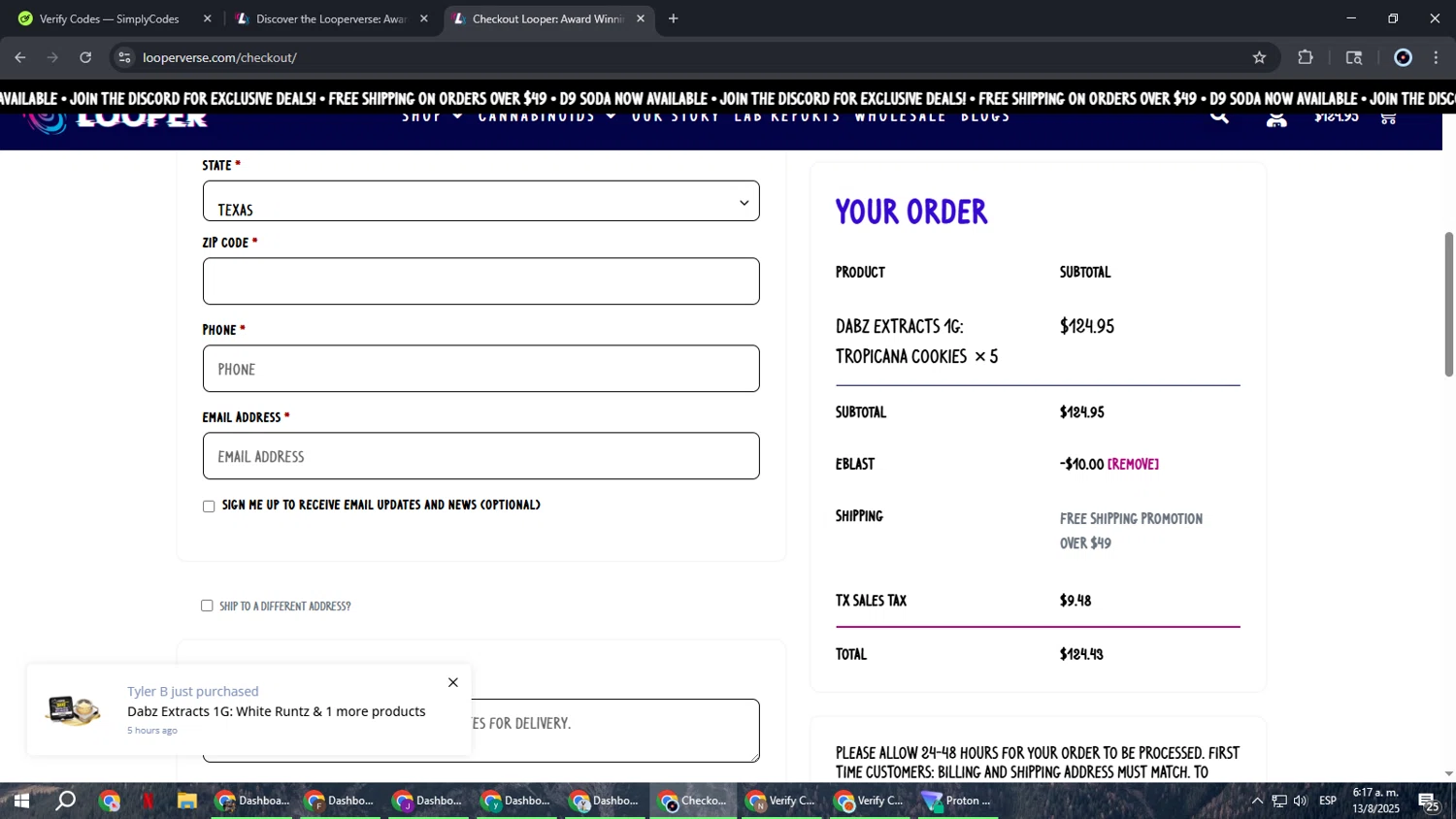The width and height of the screenshot is (1456, 819).
Task: Bookmark this page with the star icon
Action: tap(1259, 57)
